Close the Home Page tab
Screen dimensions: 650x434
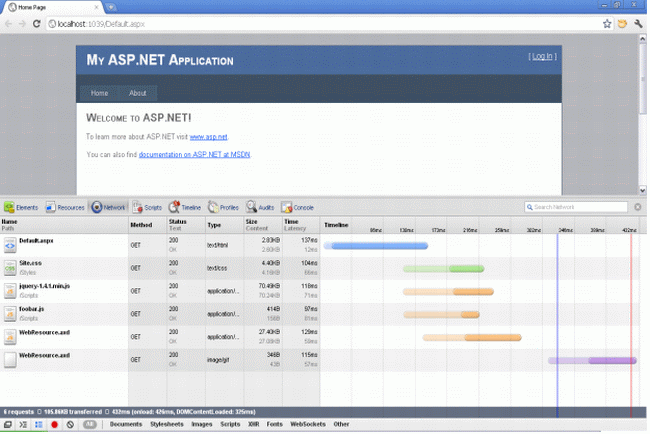coord(96,7)
